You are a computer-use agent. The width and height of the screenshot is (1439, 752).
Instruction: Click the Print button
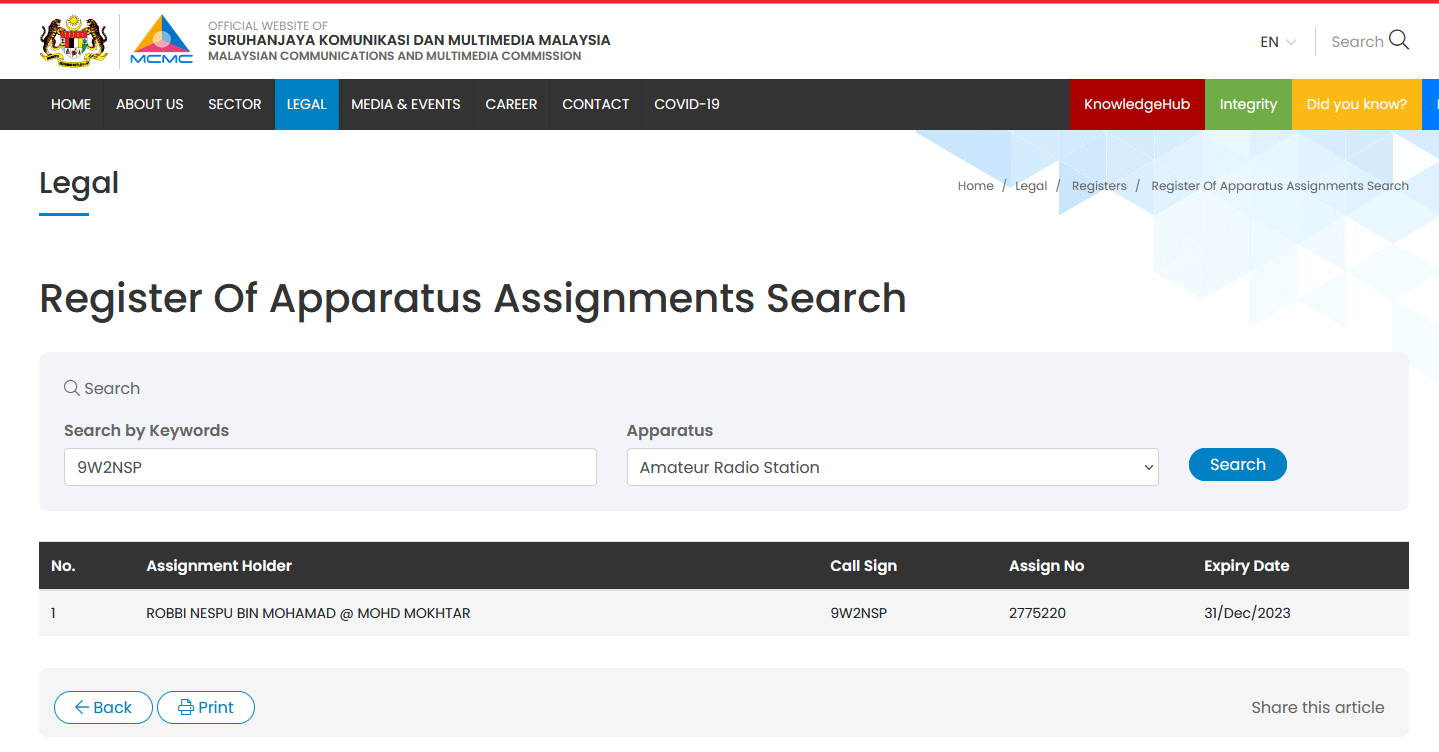click(x=206, y=707)
